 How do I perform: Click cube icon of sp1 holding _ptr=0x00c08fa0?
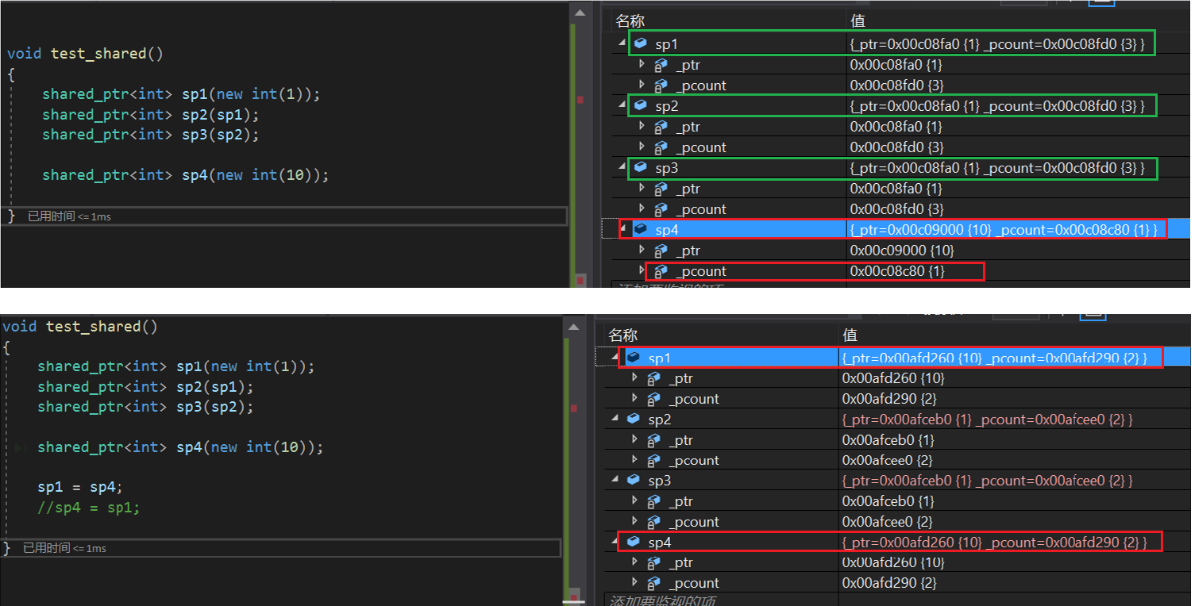[640, 43]
